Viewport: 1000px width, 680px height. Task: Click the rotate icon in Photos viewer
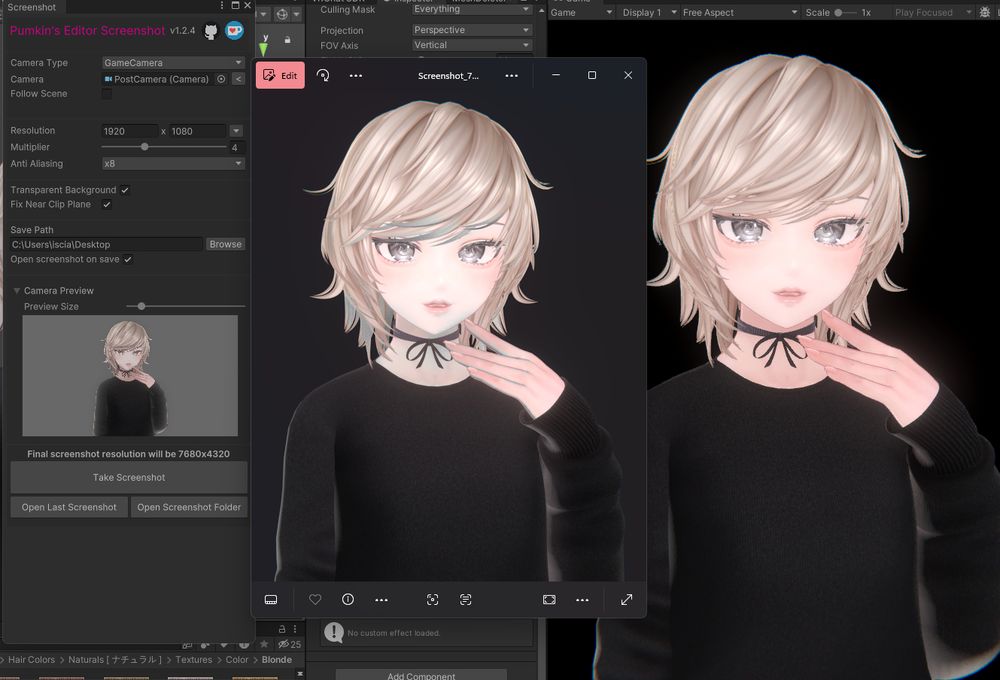[x=323, y=75]
